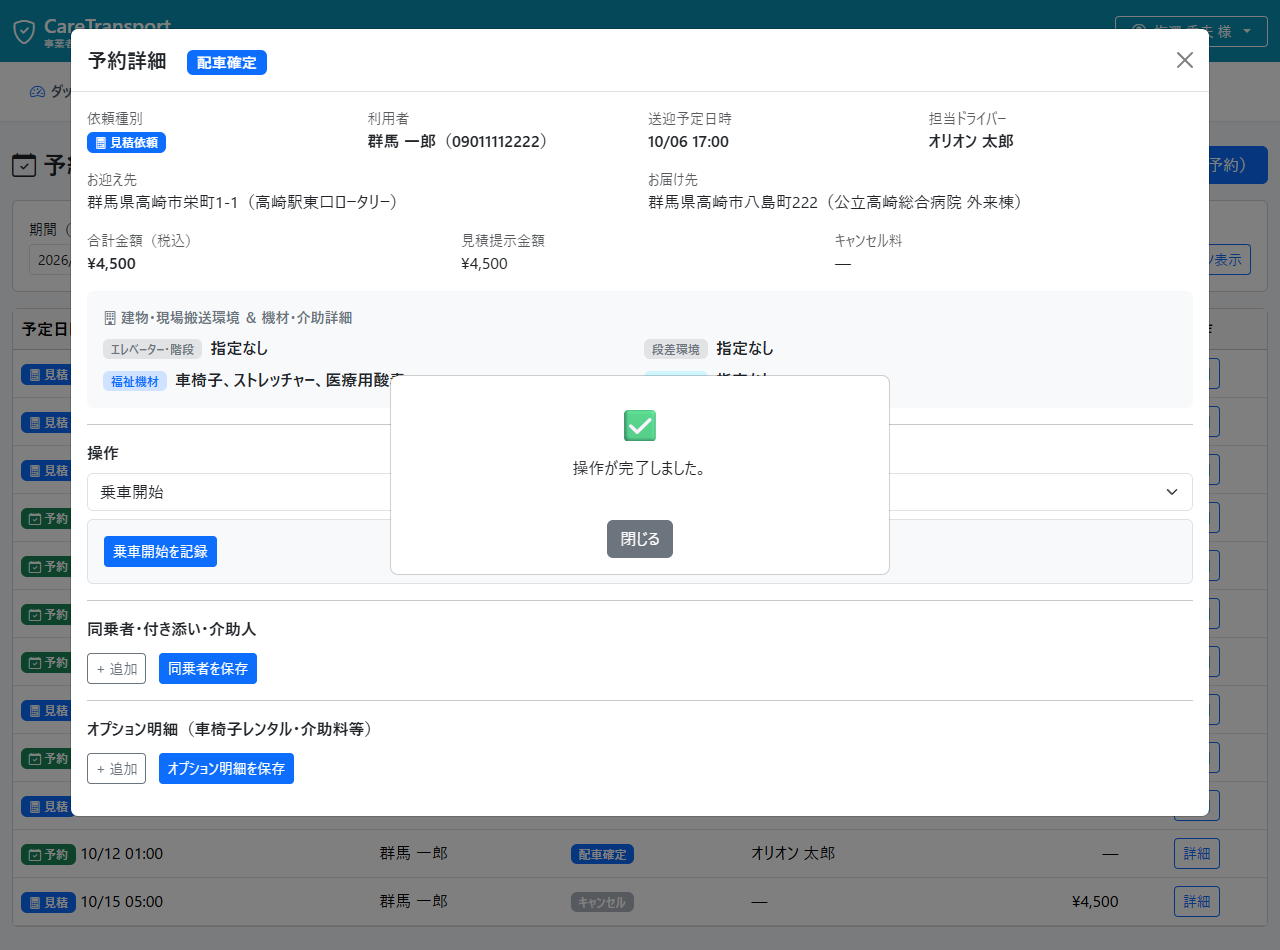Open 詳細 for the 10/12 01:00 row
This screenshot has height=950, width=1280.
click(1197, 854)
